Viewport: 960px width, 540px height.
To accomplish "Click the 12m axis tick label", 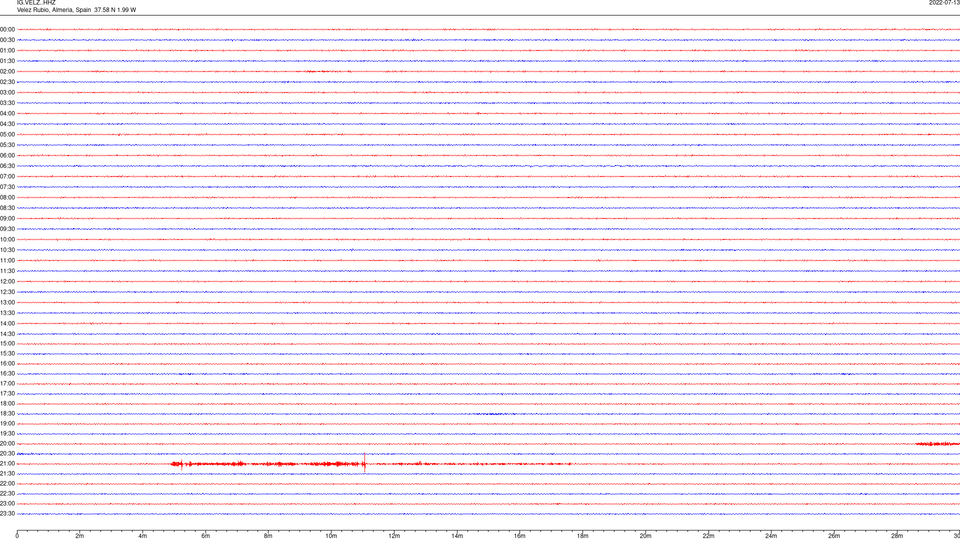I will (394, 536).
